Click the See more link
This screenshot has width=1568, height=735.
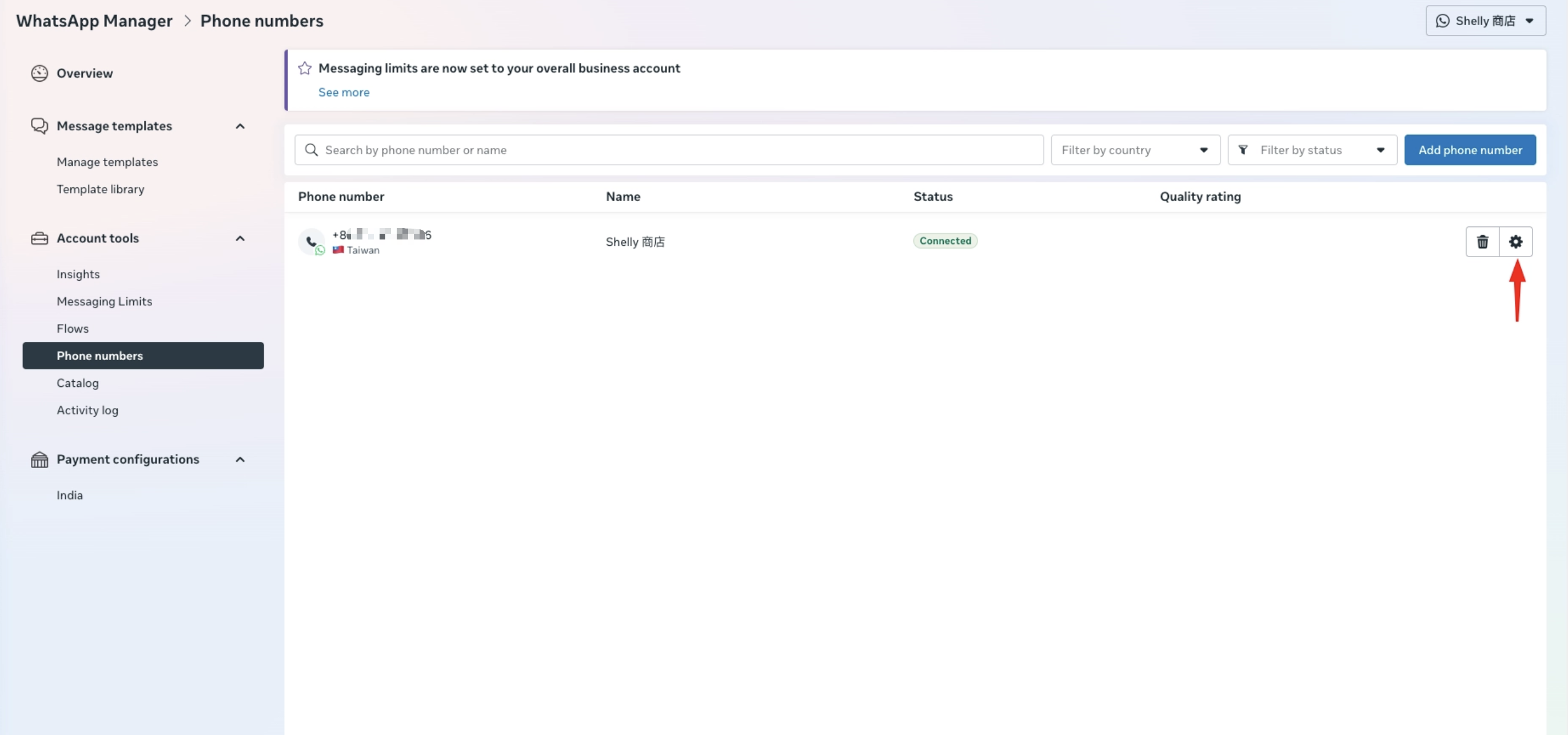click(x=344, y=92)
